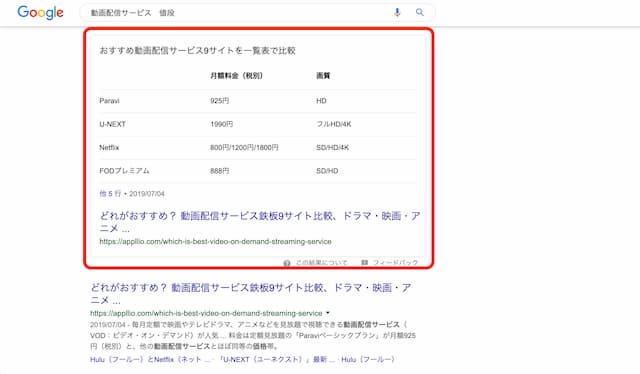
Task: Open the second result title どれがおすすめ？ 動画配信サービス
Action: tap(251, 294)
